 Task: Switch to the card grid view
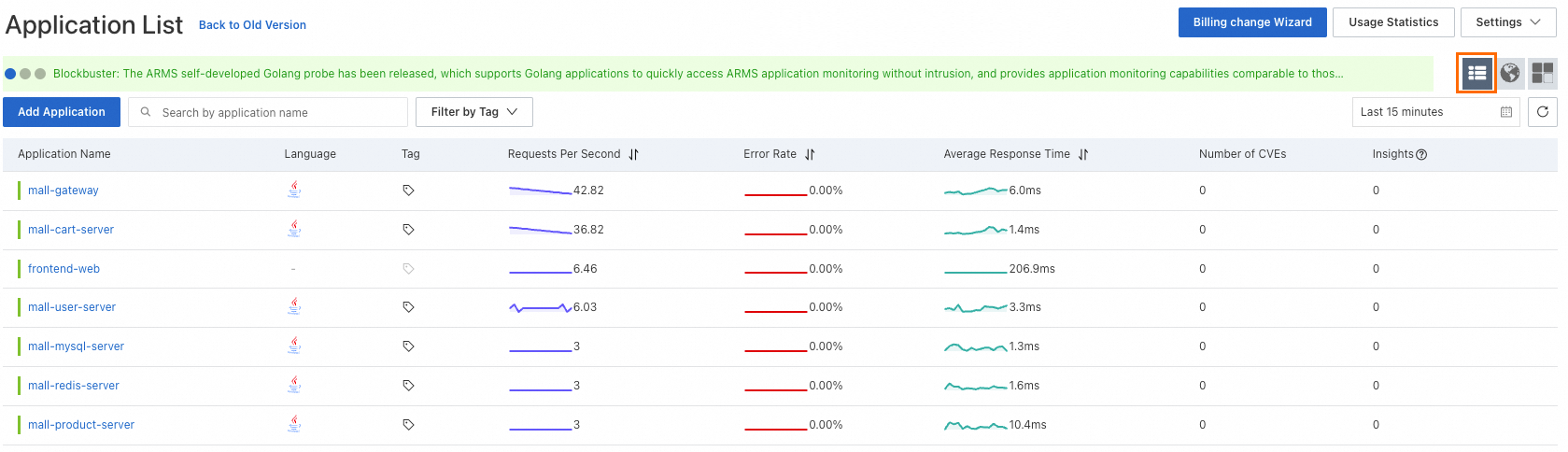1542,73
